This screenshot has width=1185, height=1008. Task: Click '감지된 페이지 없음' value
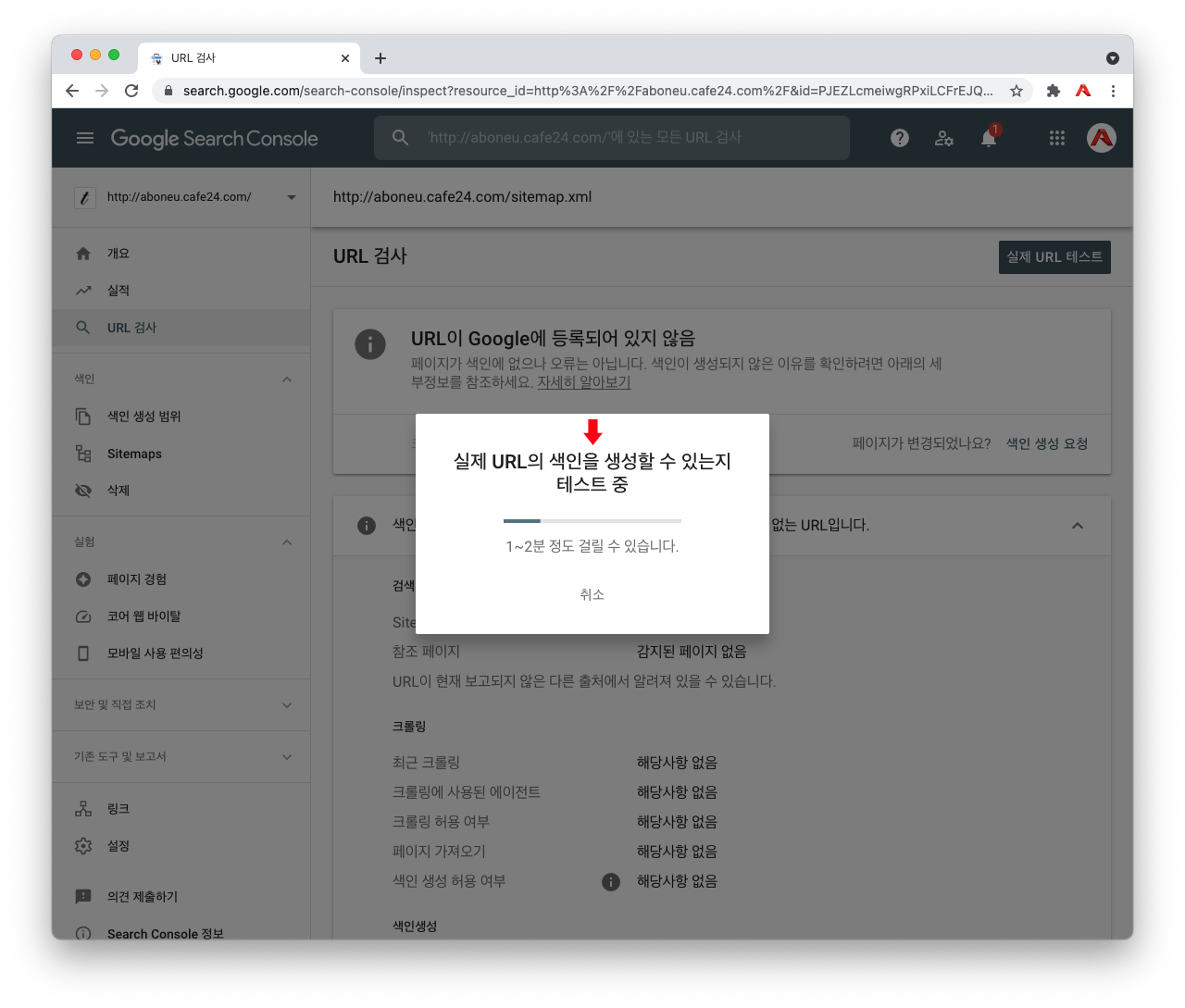click(x=692, y=652)
